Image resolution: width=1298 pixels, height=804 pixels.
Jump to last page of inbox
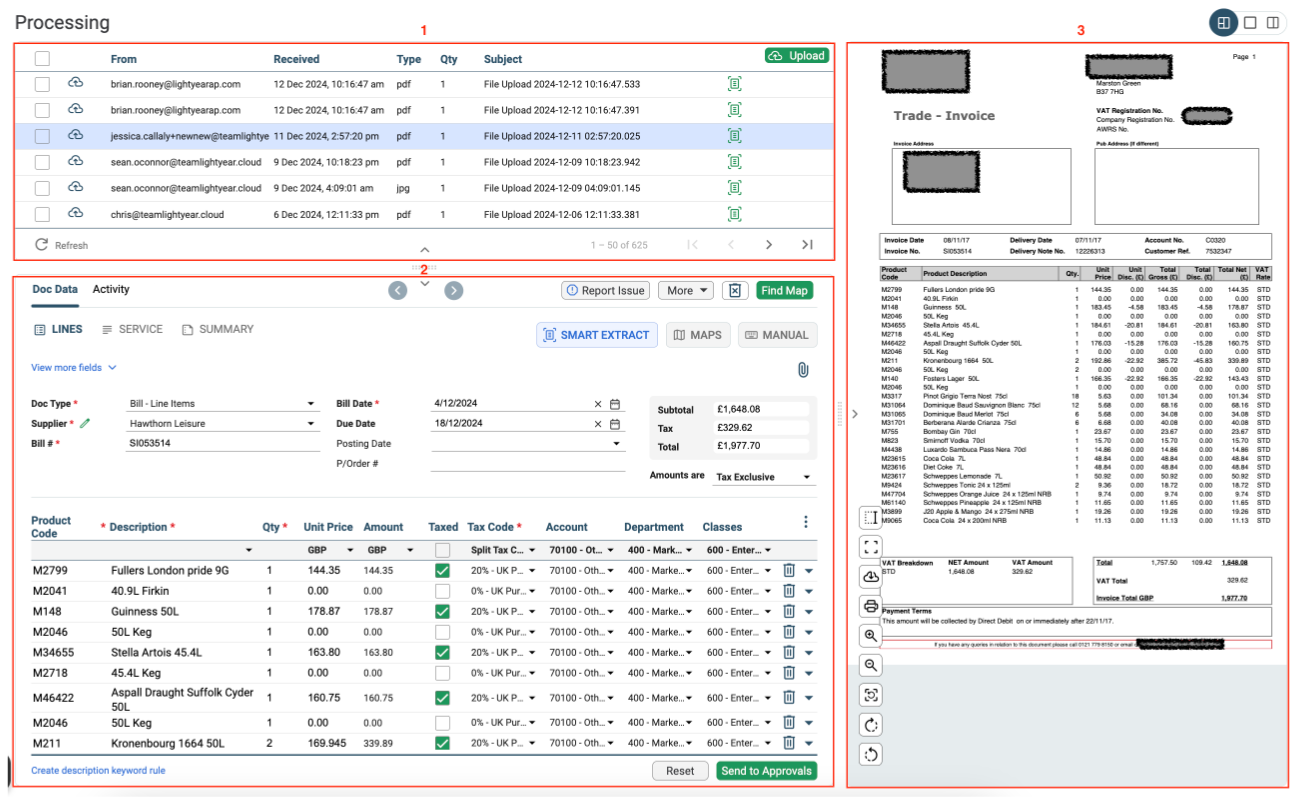[x=807, y=244]
